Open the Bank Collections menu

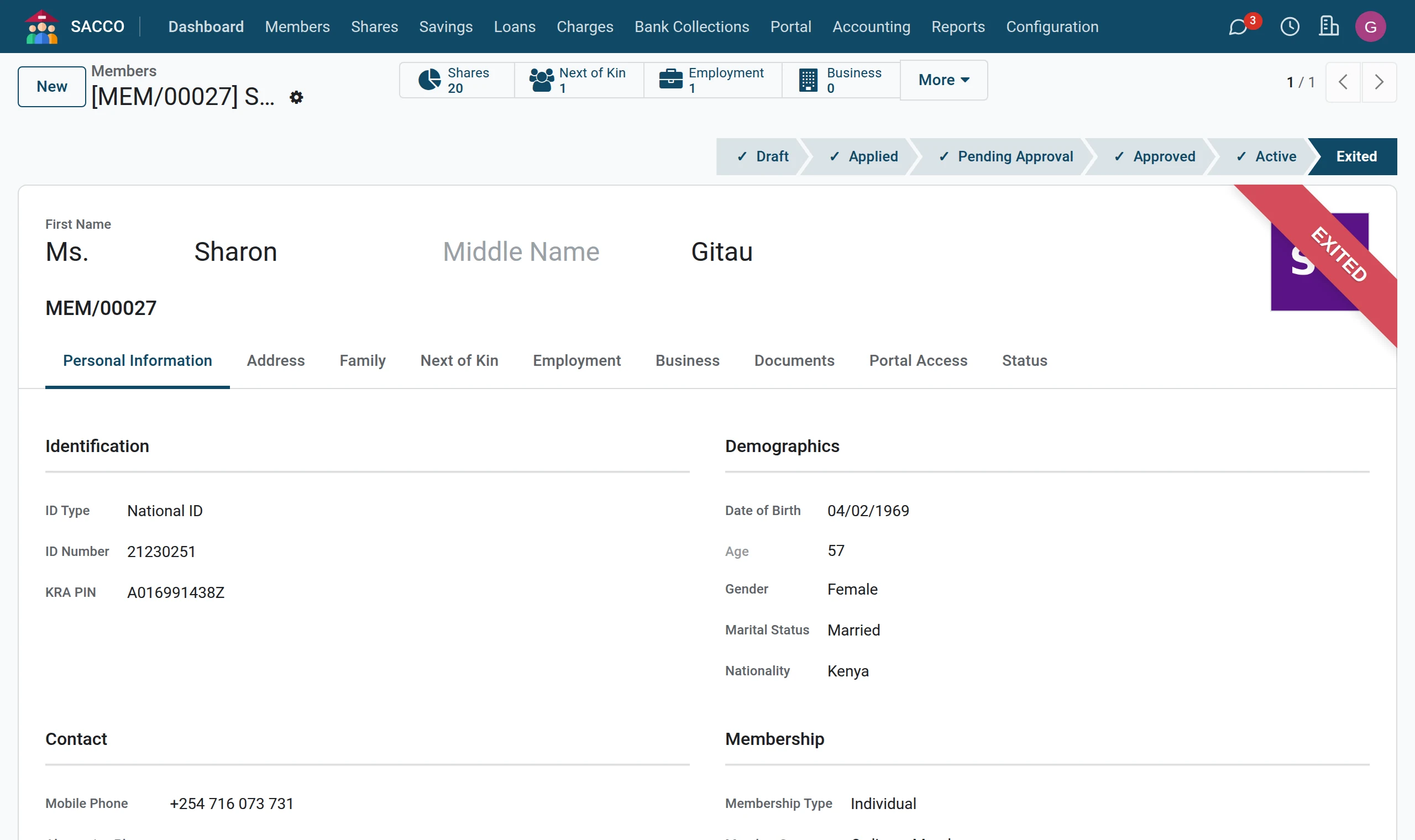[x=691, y=27]
